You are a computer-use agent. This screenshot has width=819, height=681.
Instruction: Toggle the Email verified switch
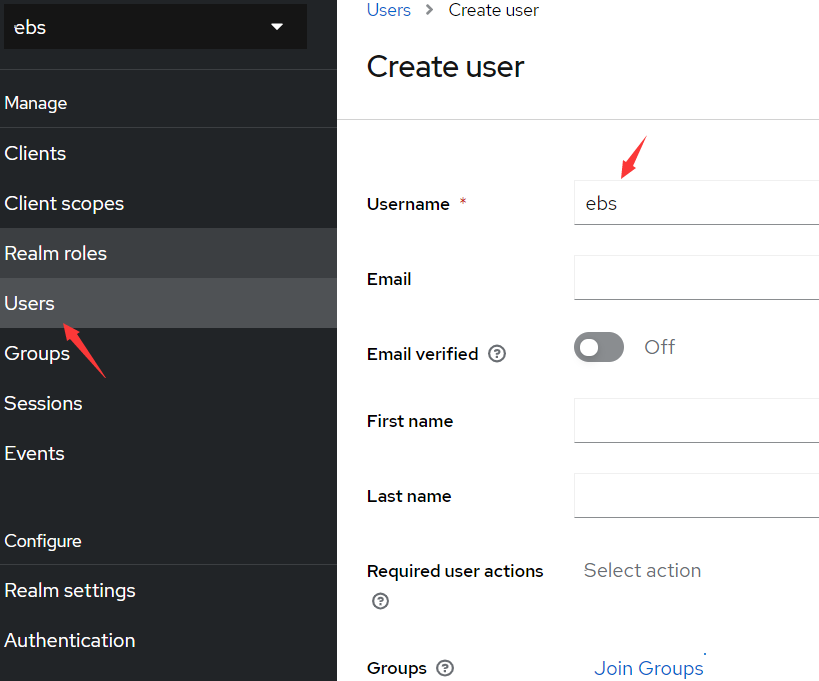coord(599,347)
